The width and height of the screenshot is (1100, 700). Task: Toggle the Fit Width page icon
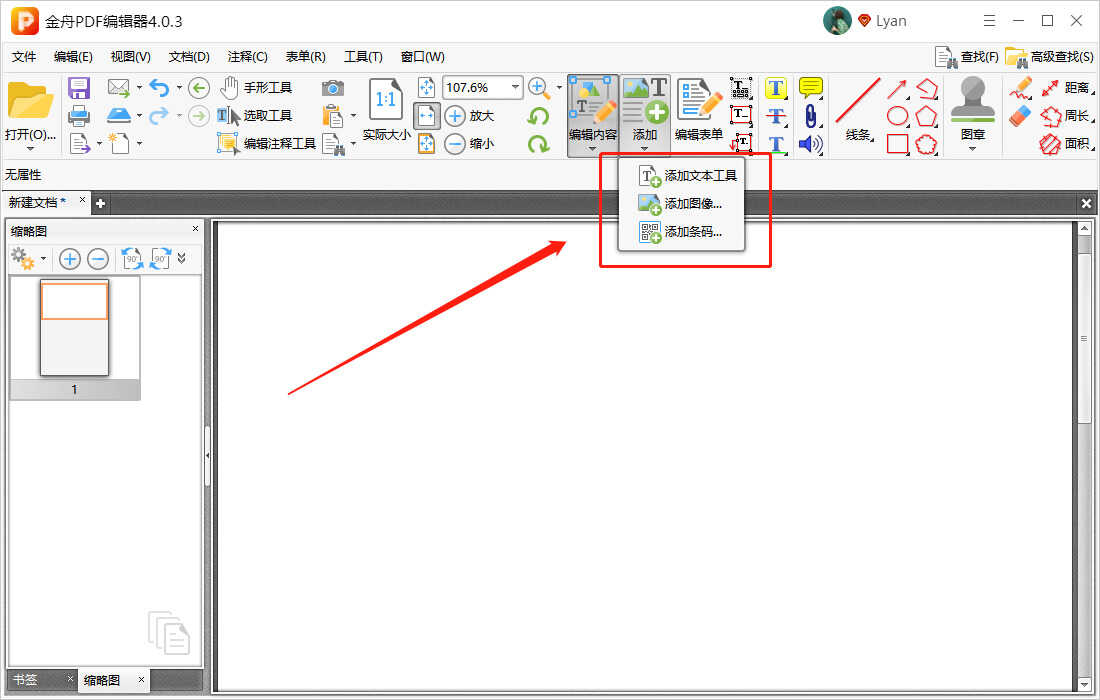(427, 116)
